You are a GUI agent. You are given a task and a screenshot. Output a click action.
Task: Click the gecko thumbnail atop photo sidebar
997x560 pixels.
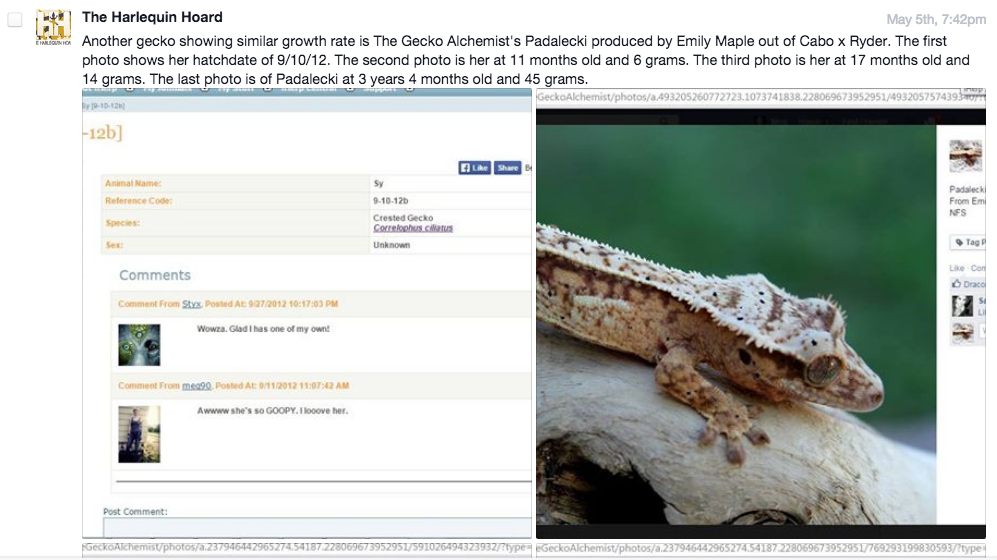965,156
